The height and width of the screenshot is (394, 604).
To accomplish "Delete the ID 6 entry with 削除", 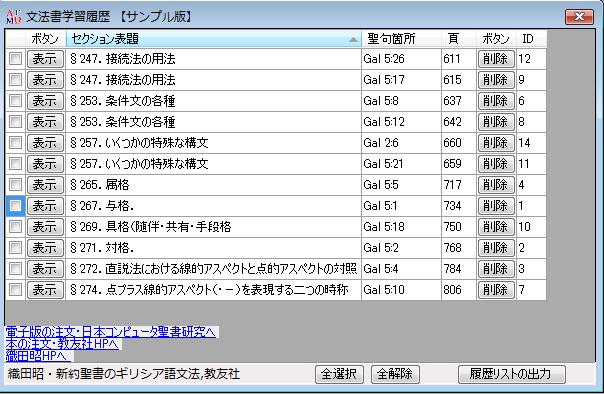I will click(496, 101).
